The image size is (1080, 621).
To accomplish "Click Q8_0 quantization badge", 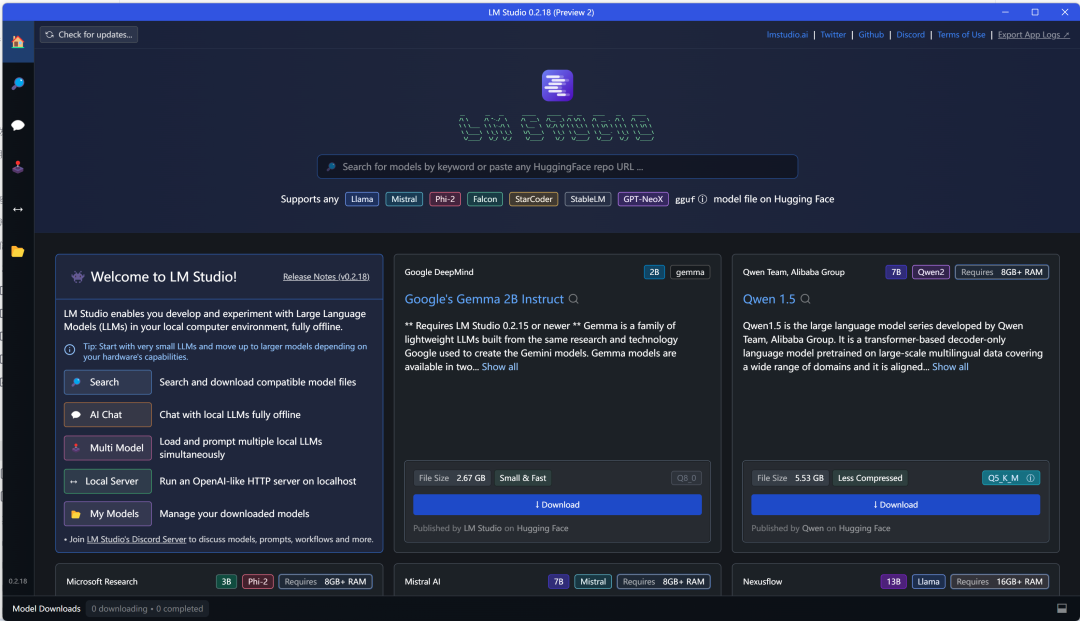I will click(x=686, y=478).
